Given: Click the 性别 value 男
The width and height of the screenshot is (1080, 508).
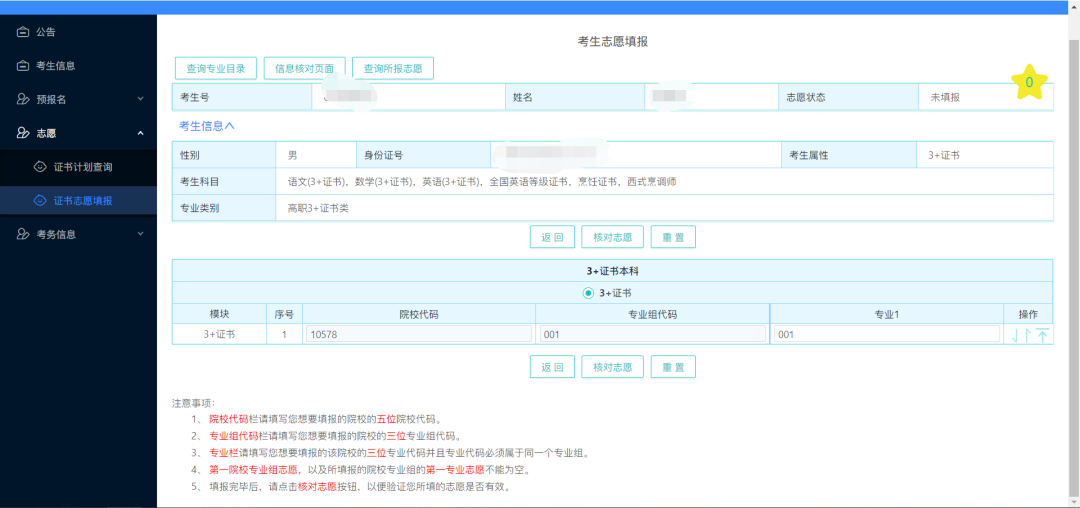Looking at the screenshot, I should pos(292,155).
